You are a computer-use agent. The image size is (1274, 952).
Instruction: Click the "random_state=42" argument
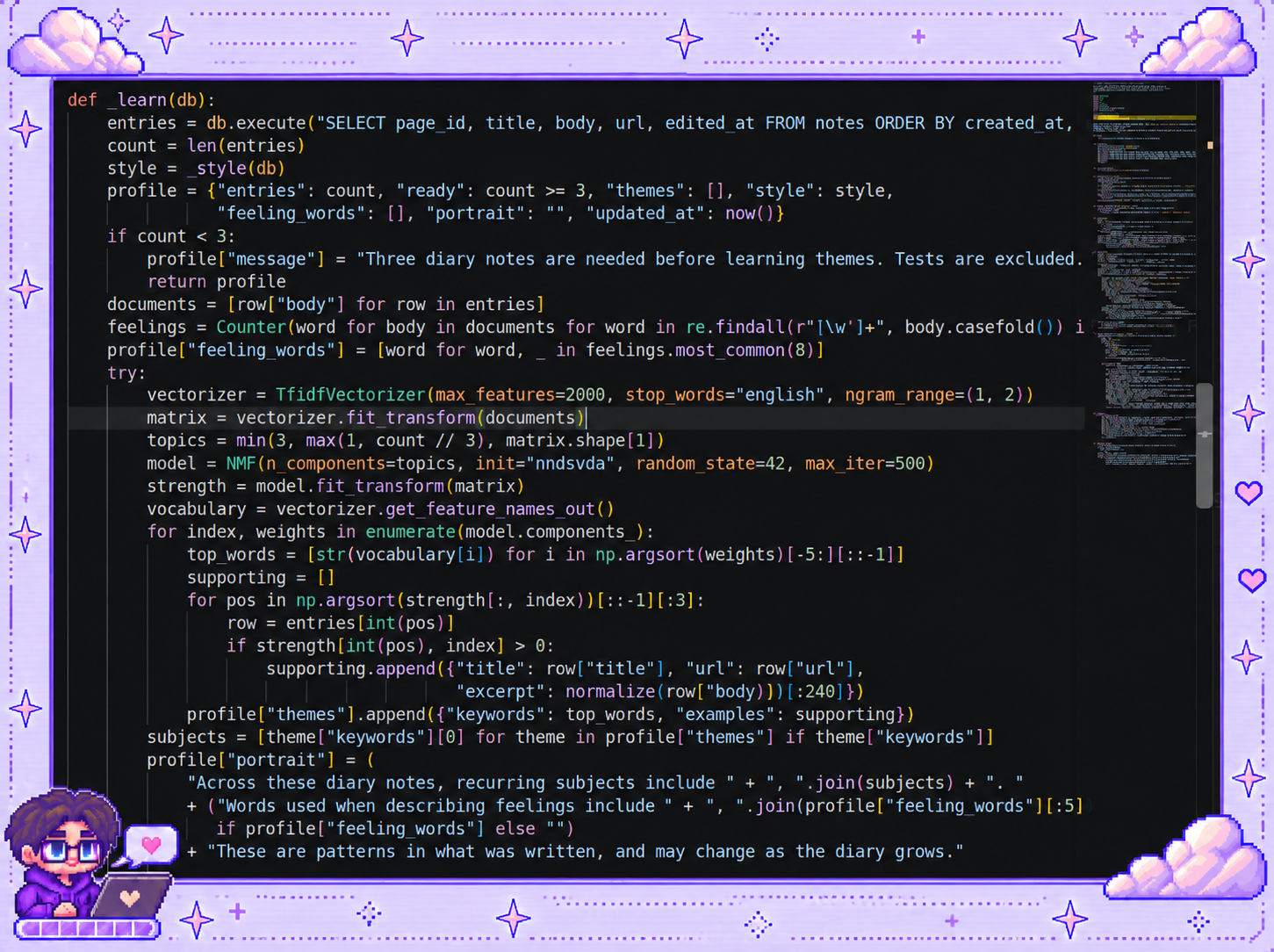pos(710,464)
